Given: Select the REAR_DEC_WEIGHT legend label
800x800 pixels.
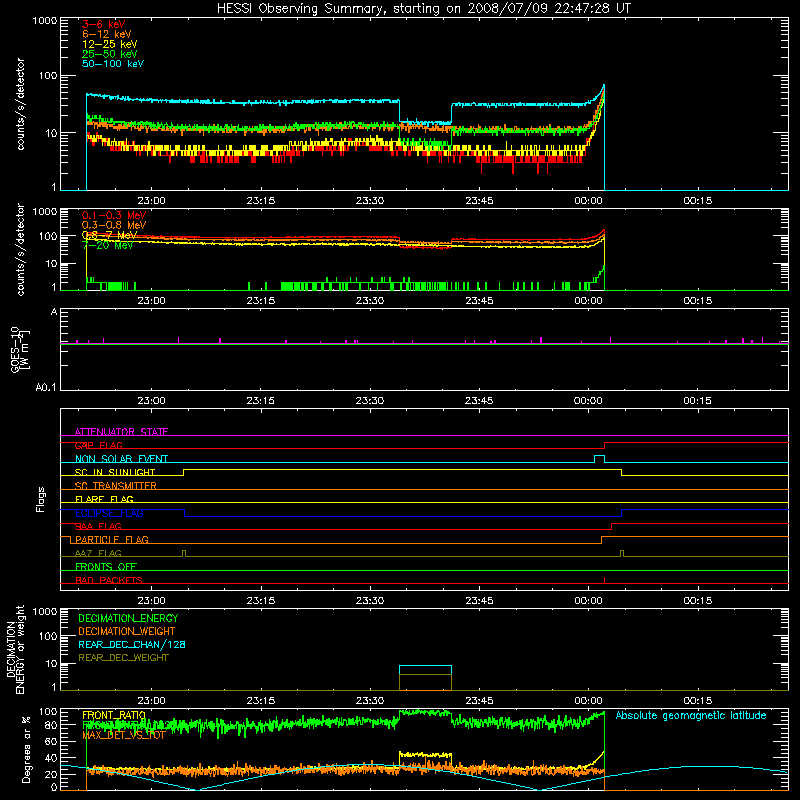Looking at the screenshot, I should 123,658.
